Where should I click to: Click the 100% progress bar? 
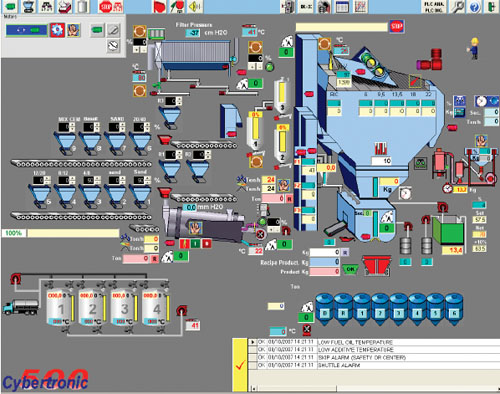coord(60,233)
